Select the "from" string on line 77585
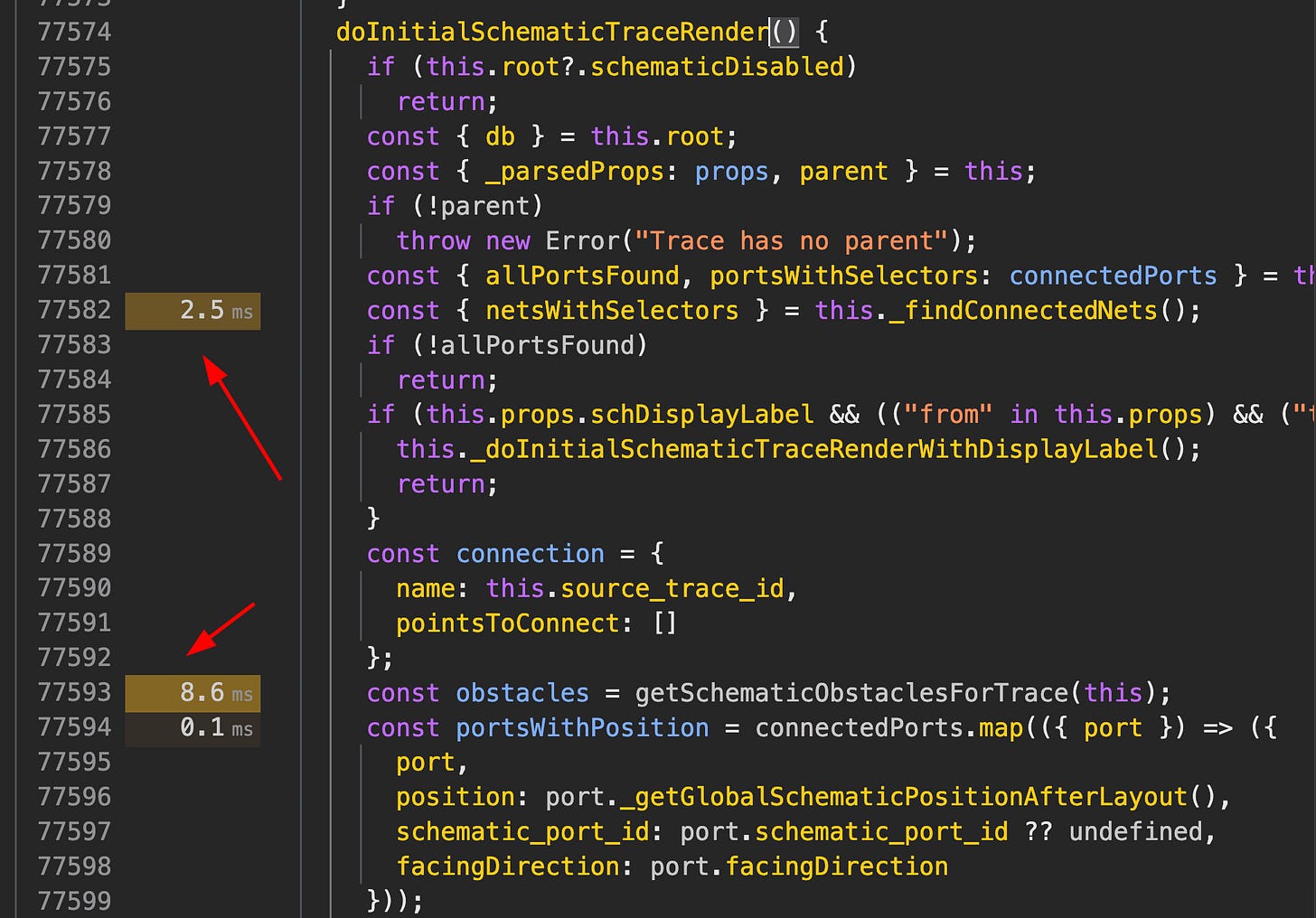Viewport: 1316px width, 918px height. (x=948, y=415)
